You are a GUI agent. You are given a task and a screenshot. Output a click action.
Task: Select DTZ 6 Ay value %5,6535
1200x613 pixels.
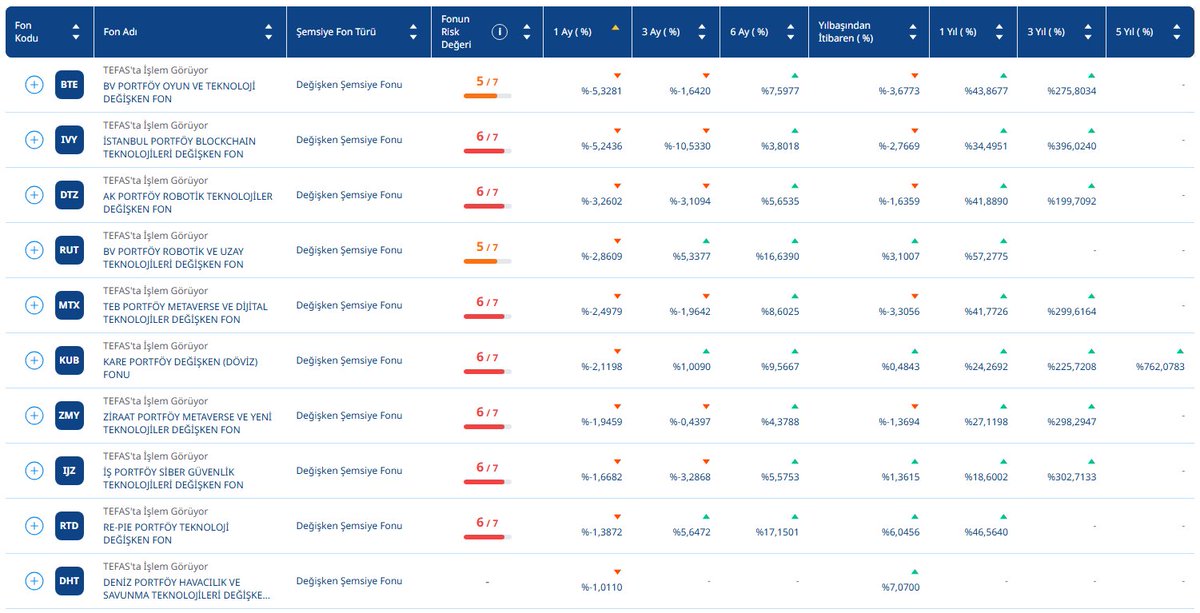[x=780, y=202]
